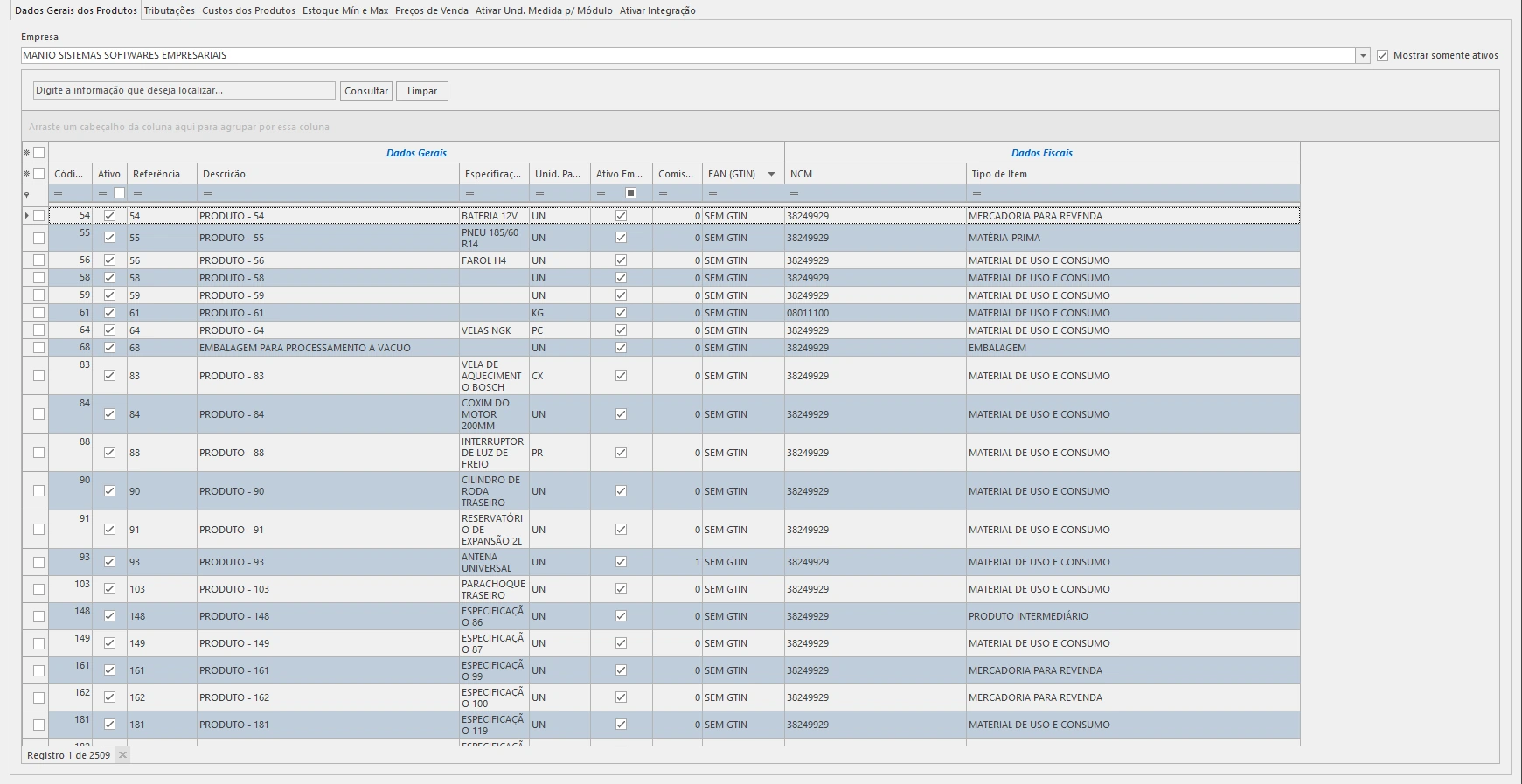Click the equals filter operator under Unid. Pa... column
Image resolution: width=1522 pixels, height=784 pixels.
point(539,193)
